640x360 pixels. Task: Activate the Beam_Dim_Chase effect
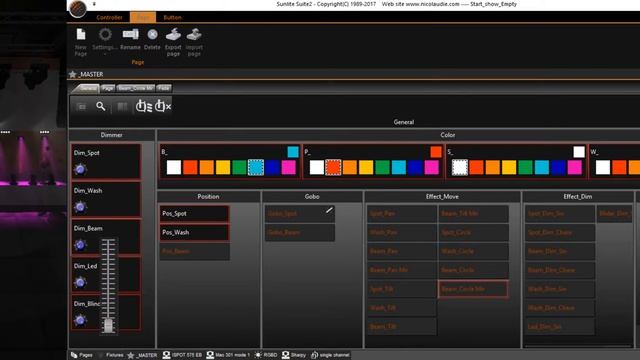(x=560, y=270)
